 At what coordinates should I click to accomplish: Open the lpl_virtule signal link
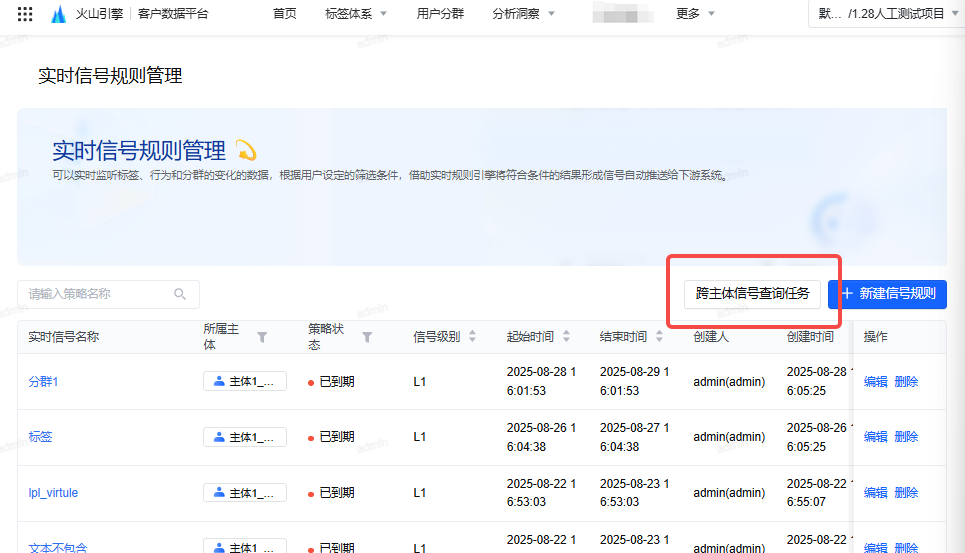pos(53,493)
